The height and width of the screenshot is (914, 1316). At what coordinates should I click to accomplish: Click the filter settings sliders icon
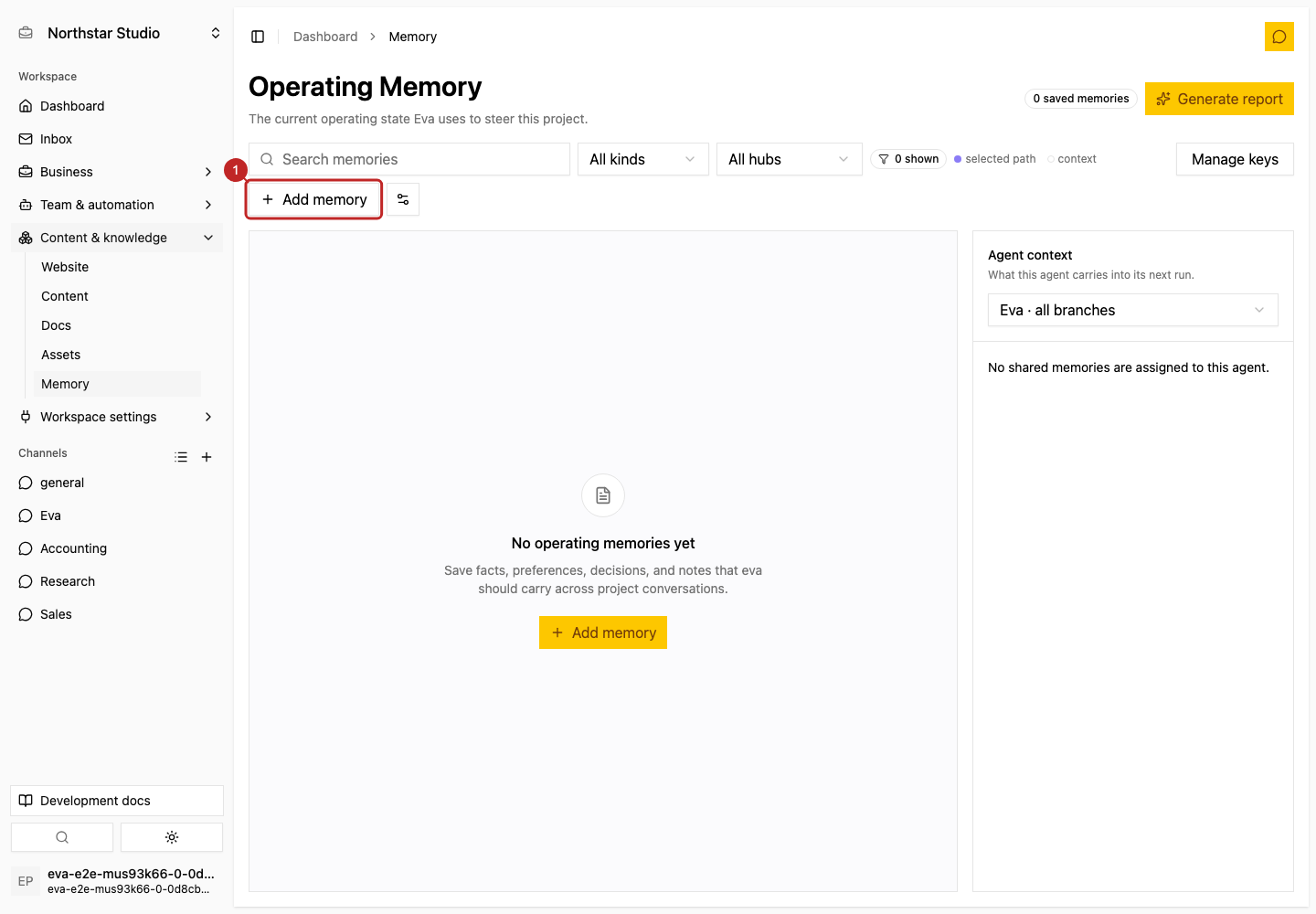(x=403, y=199)
